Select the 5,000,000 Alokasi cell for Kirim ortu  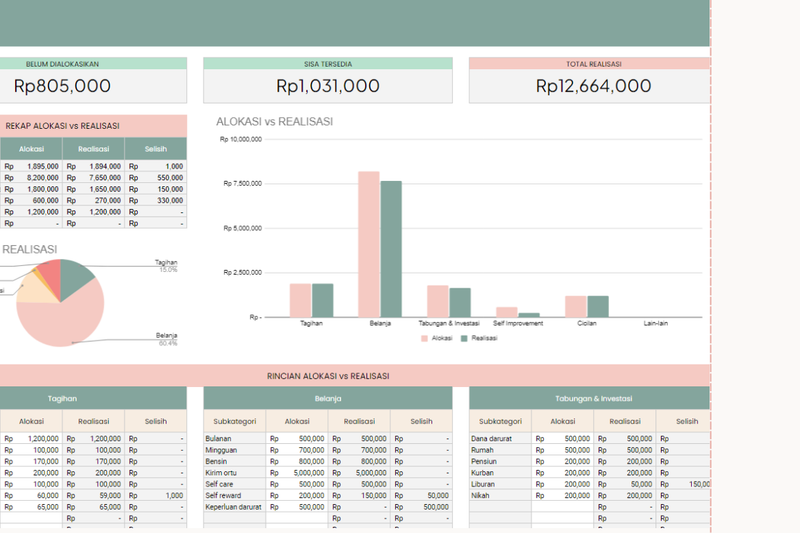point(297,473)
